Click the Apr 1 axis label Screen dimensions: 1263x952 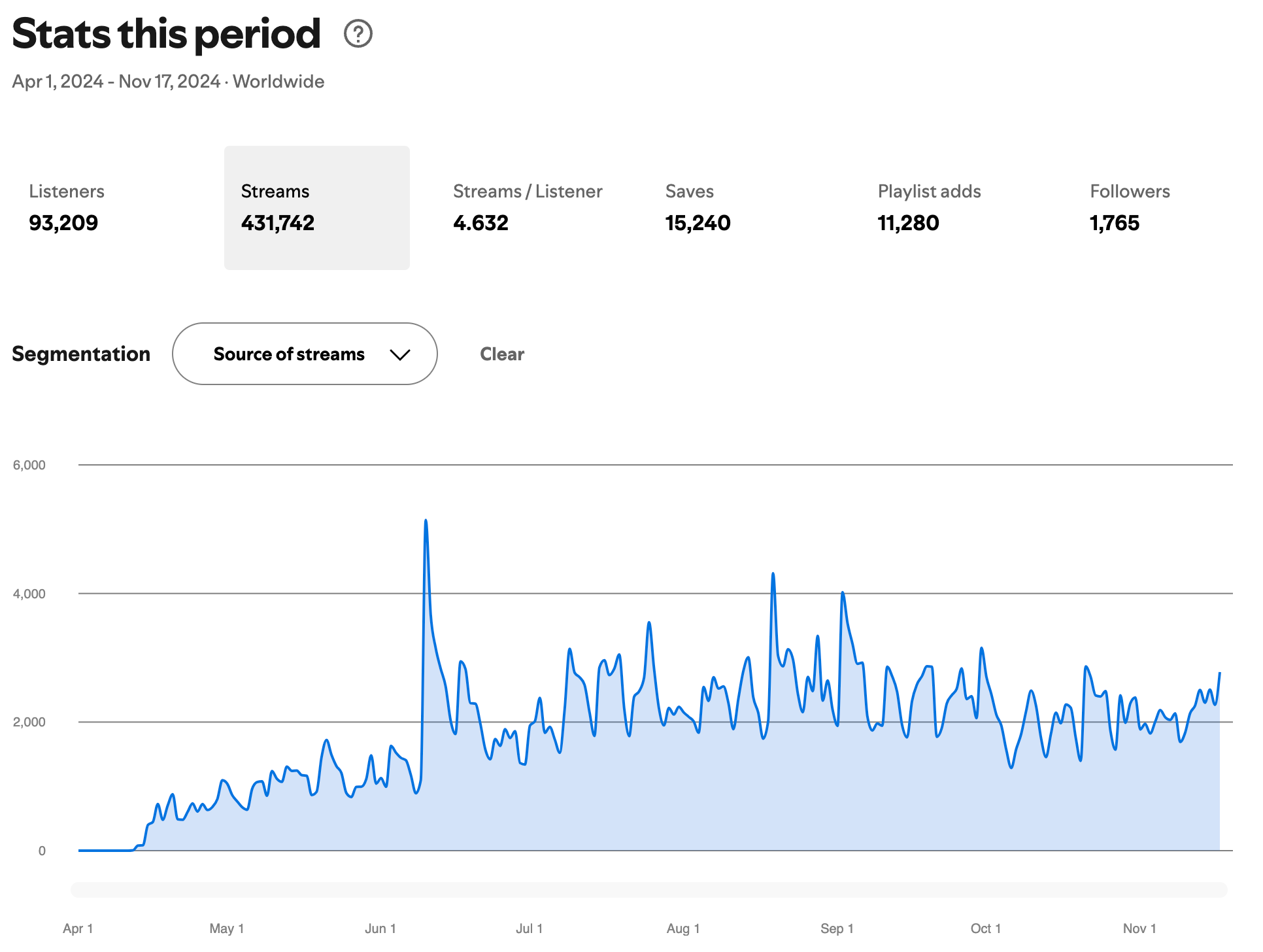click(x=78, y=928)
